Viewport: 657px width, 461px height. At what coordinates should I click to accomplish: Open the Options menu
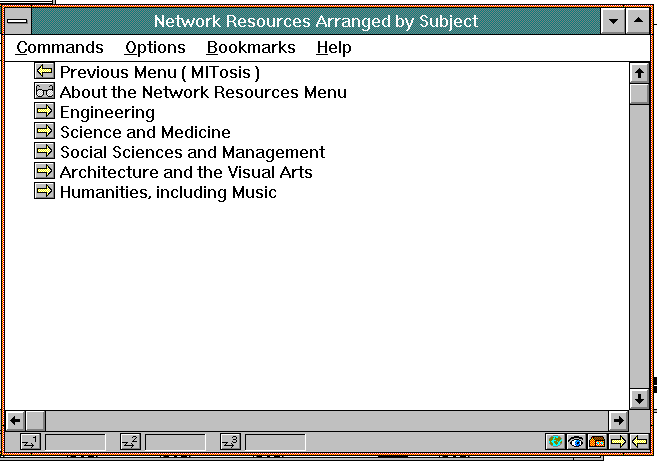pyautogui.click(x=155, y=47)
